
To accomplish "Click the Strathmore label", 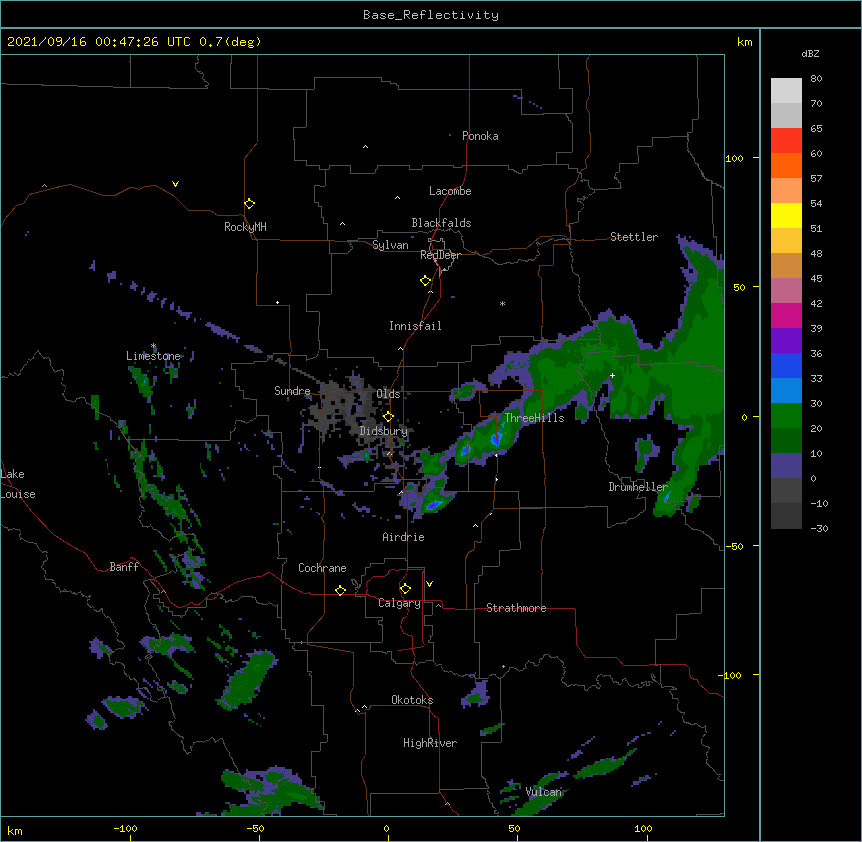I will 516,608.
